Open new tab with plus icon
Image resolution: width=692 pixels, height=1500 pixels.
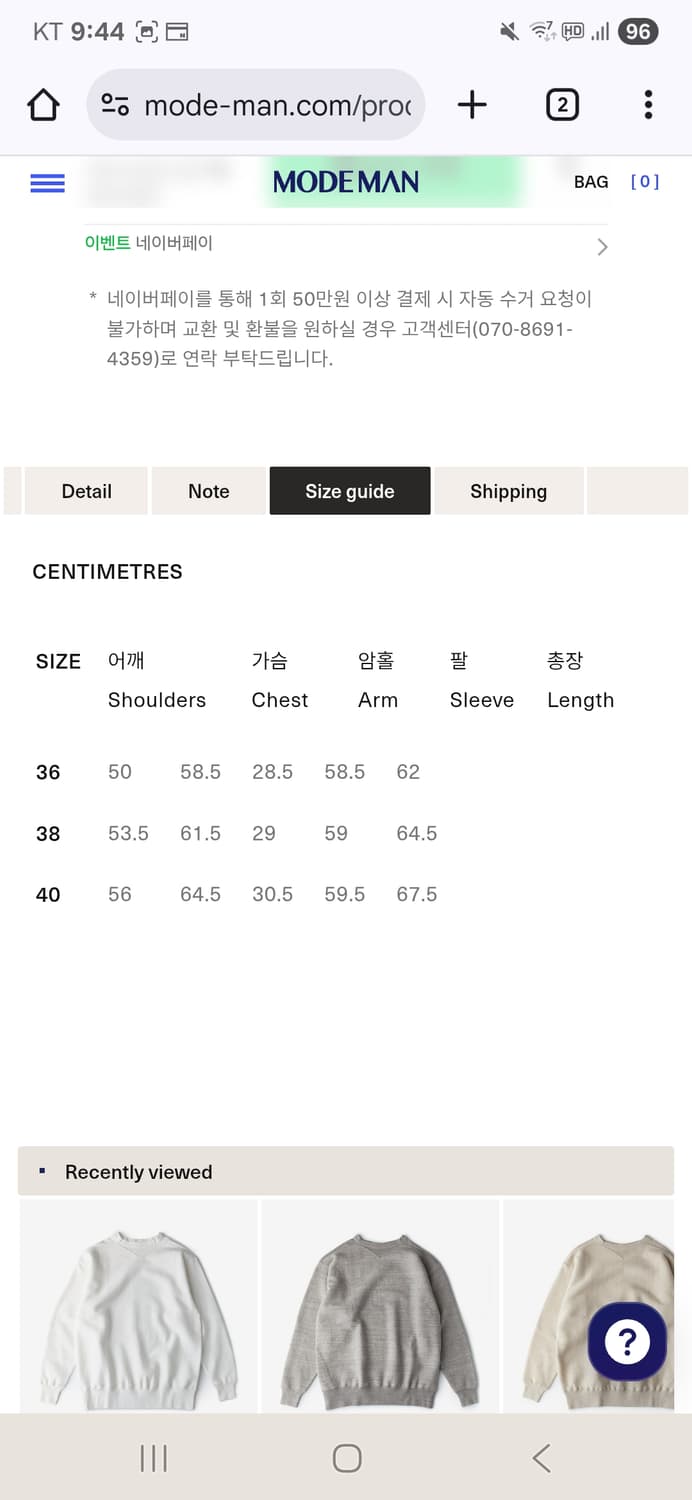click(472, 105)
